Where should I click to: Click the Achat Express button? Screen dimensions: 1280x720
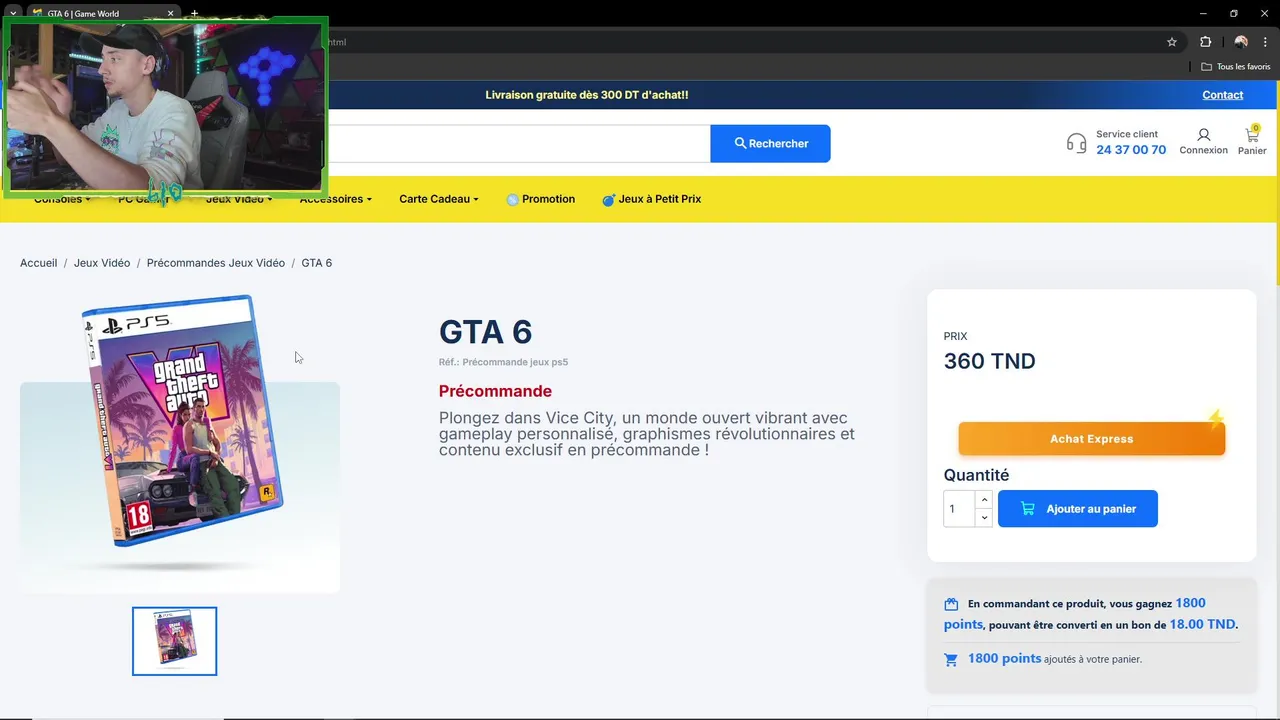coord(1091,439)
